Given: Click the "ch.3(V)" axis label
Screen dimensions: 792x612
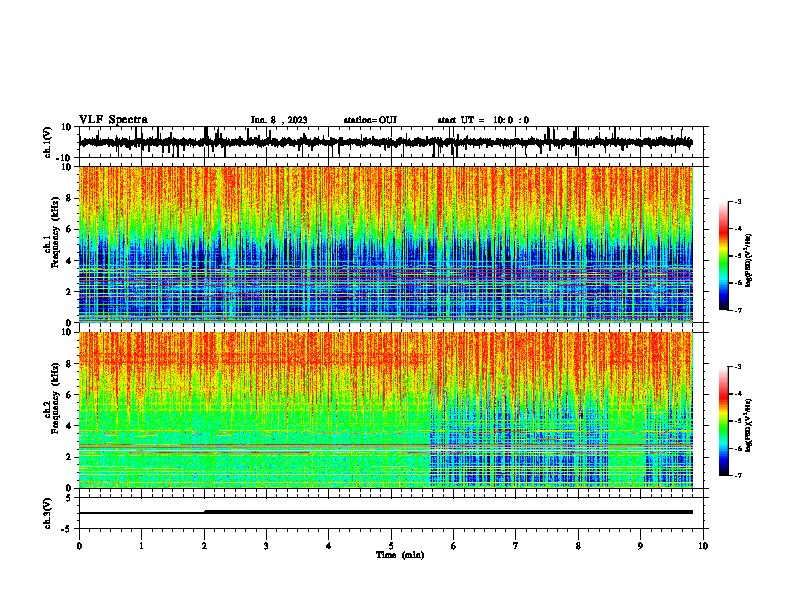Looking at the screenshot, I should point(48,513).
